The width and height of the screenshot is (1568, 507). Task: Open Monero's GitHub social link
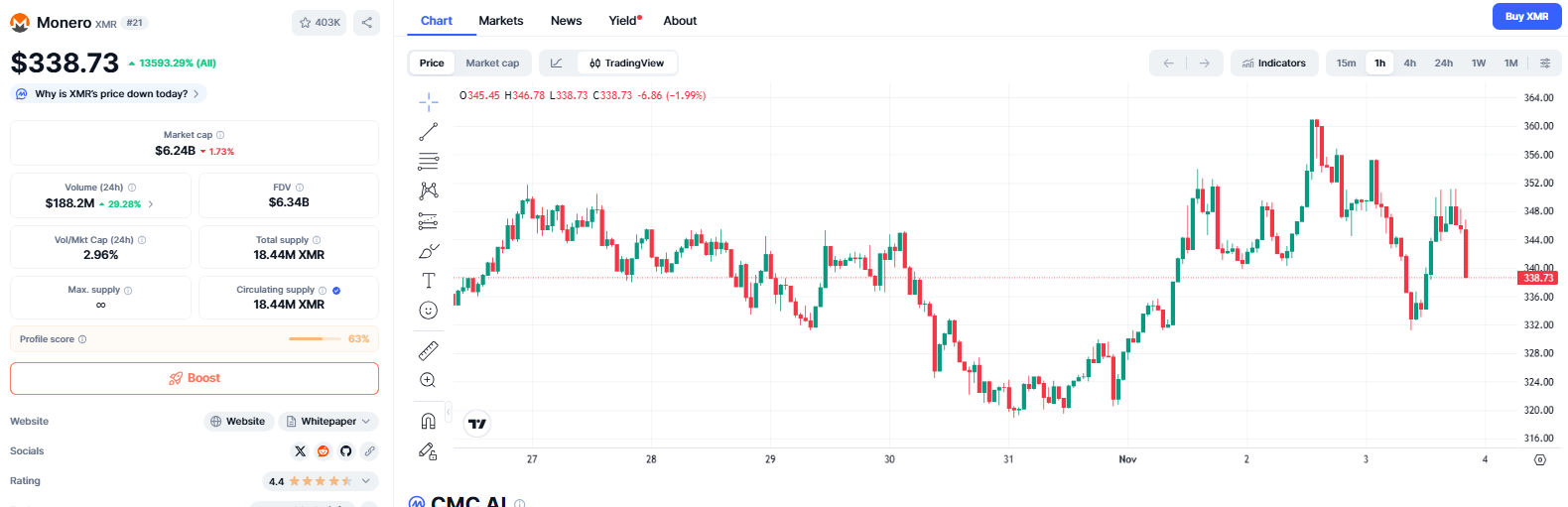click(346, 451)
